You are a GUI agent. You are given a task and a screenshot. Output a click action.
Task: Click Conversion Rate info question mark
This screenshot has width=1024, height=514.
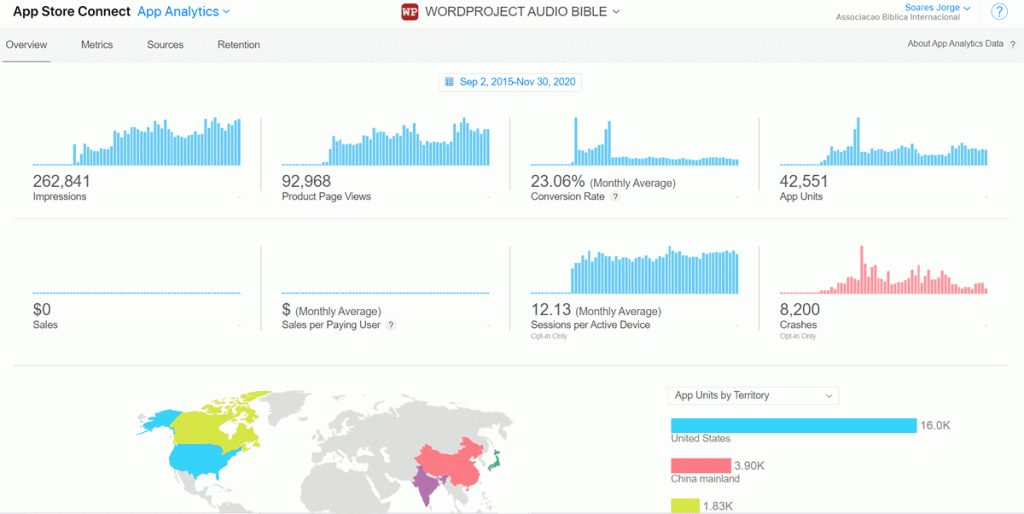coord(615,197)
